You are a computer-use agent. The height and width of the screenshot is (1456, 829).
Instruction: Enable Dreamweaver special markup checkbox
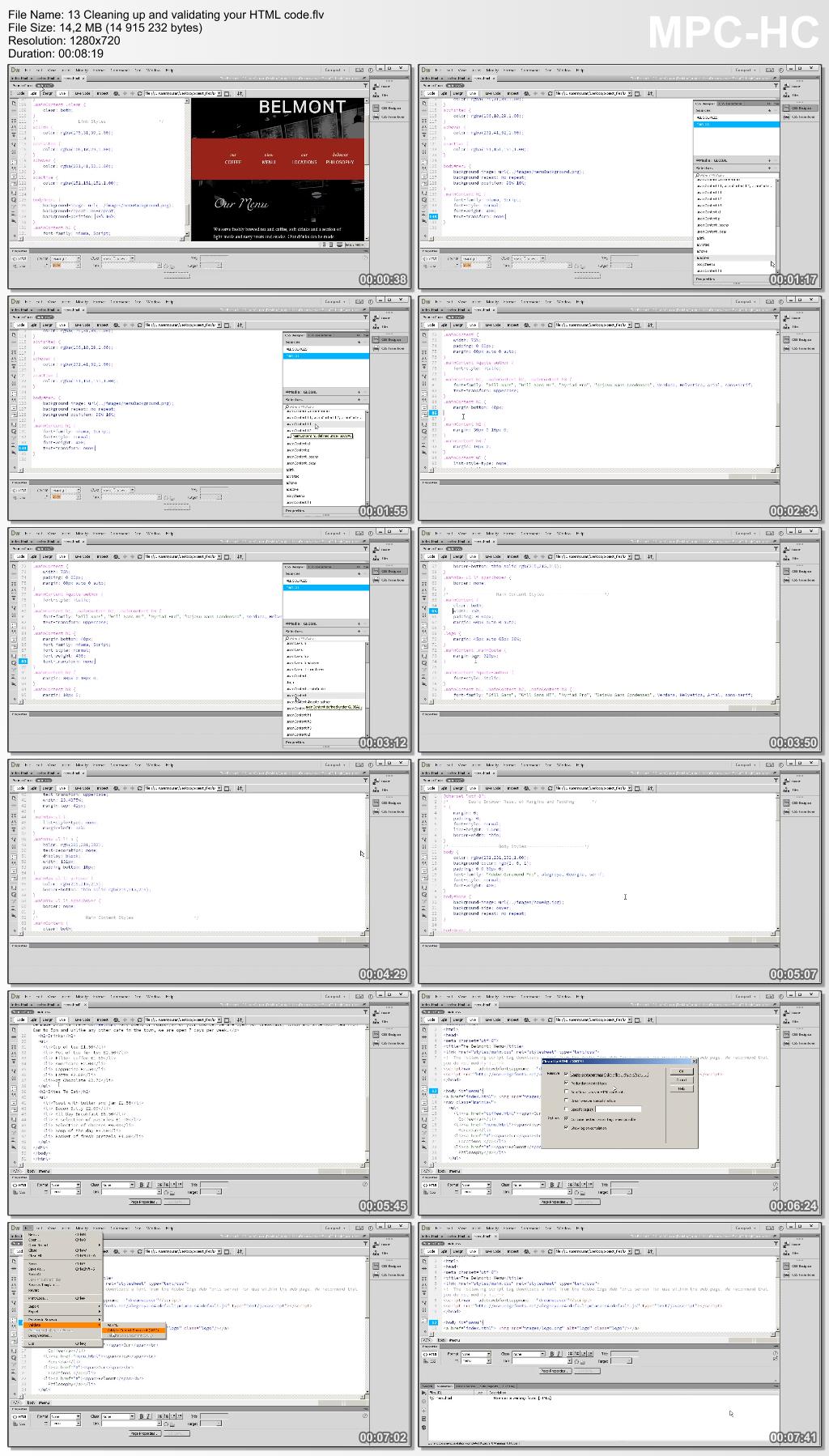pos(567,1101)
